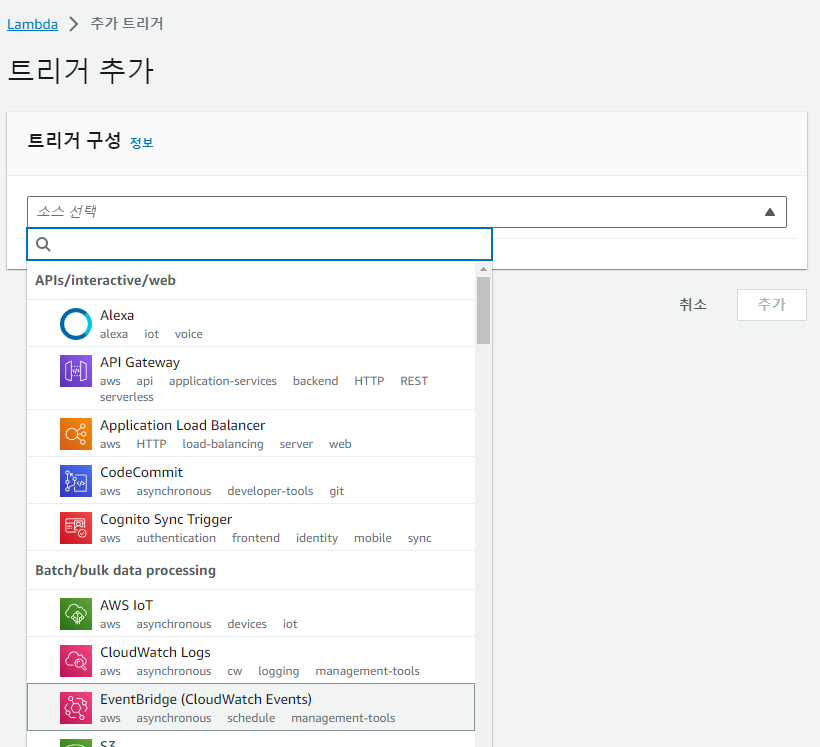Choose Application Load Balancer as the source

click(251, 433)
